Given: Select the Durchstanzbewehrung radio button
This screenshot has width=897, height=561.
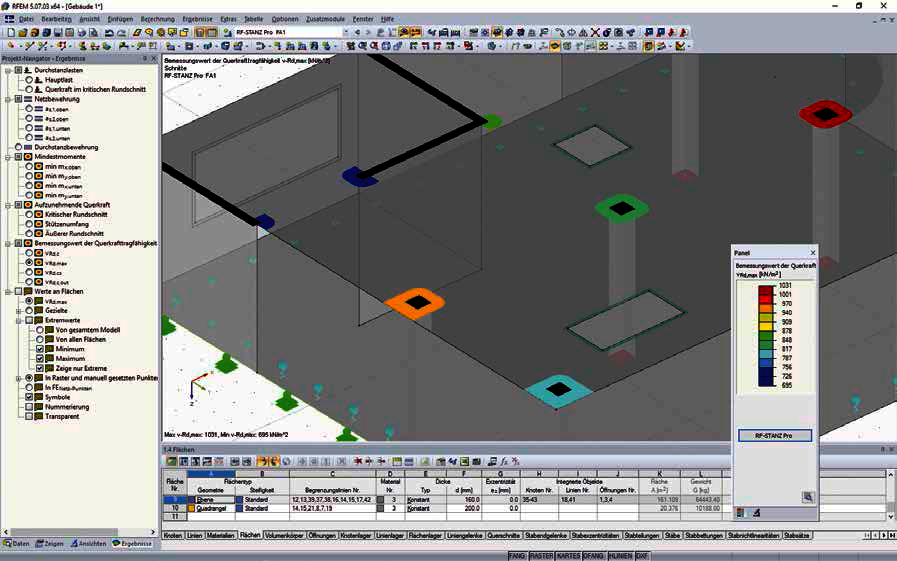Looking at the screenshot, I should (19, 147).
